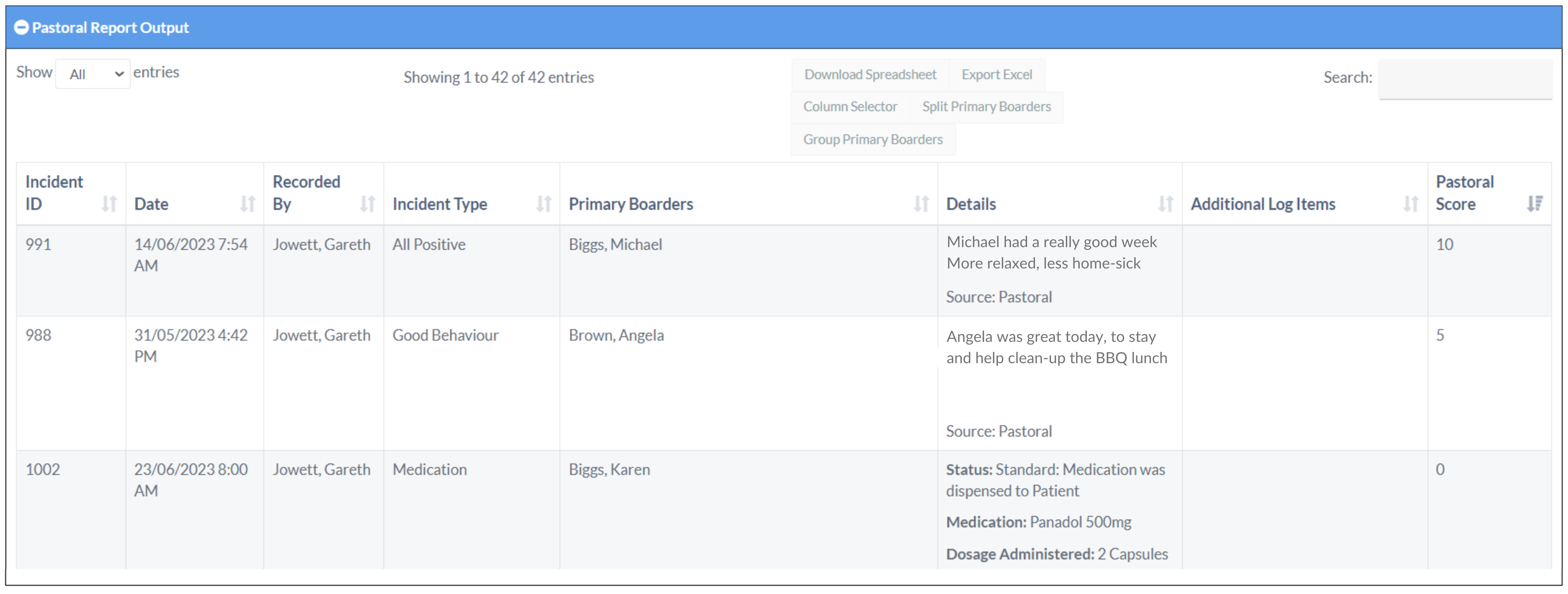
Task: Open the Show entries dropdown
Action: (x=93, y=74)
